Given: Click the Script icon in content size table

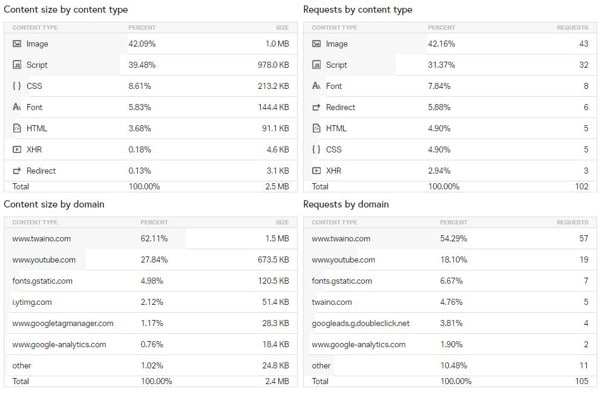Looking at the screenshot, I should click(x=17, y=65).
